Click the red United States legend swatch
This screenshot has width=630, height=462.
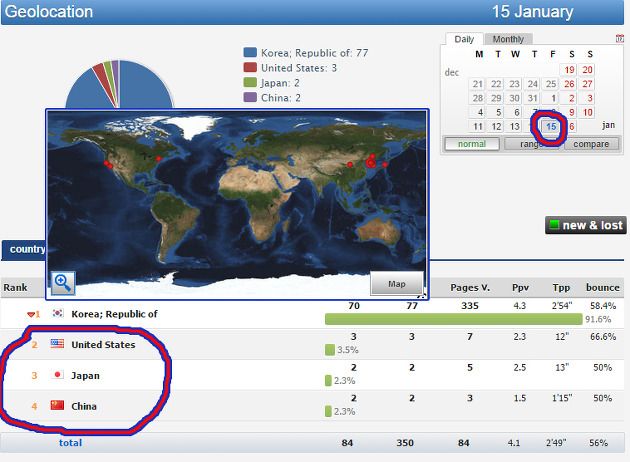pos(250,67)
